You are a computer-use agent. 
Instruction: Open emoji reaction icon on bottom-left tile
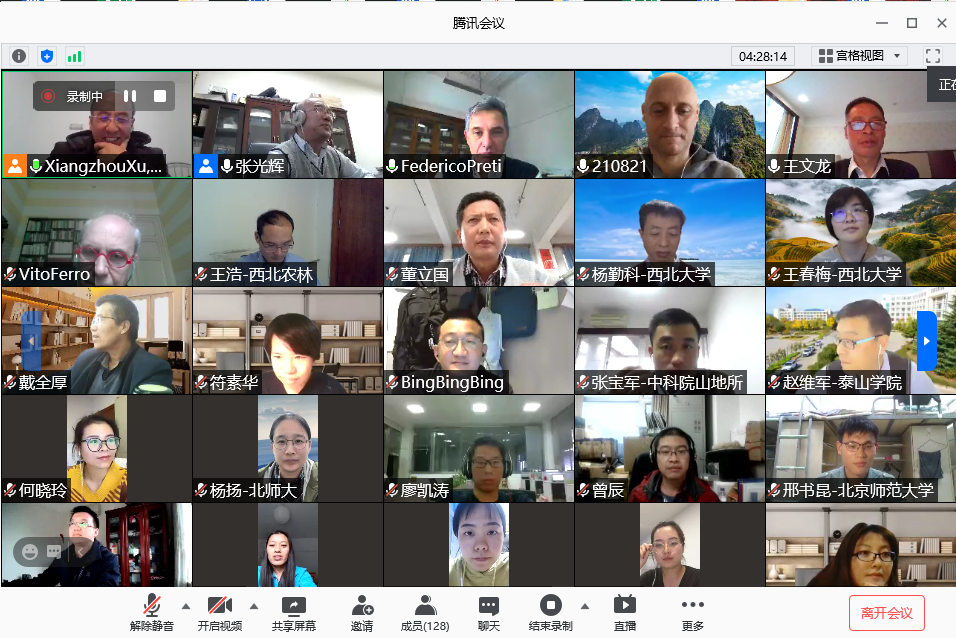click(30, 552)
